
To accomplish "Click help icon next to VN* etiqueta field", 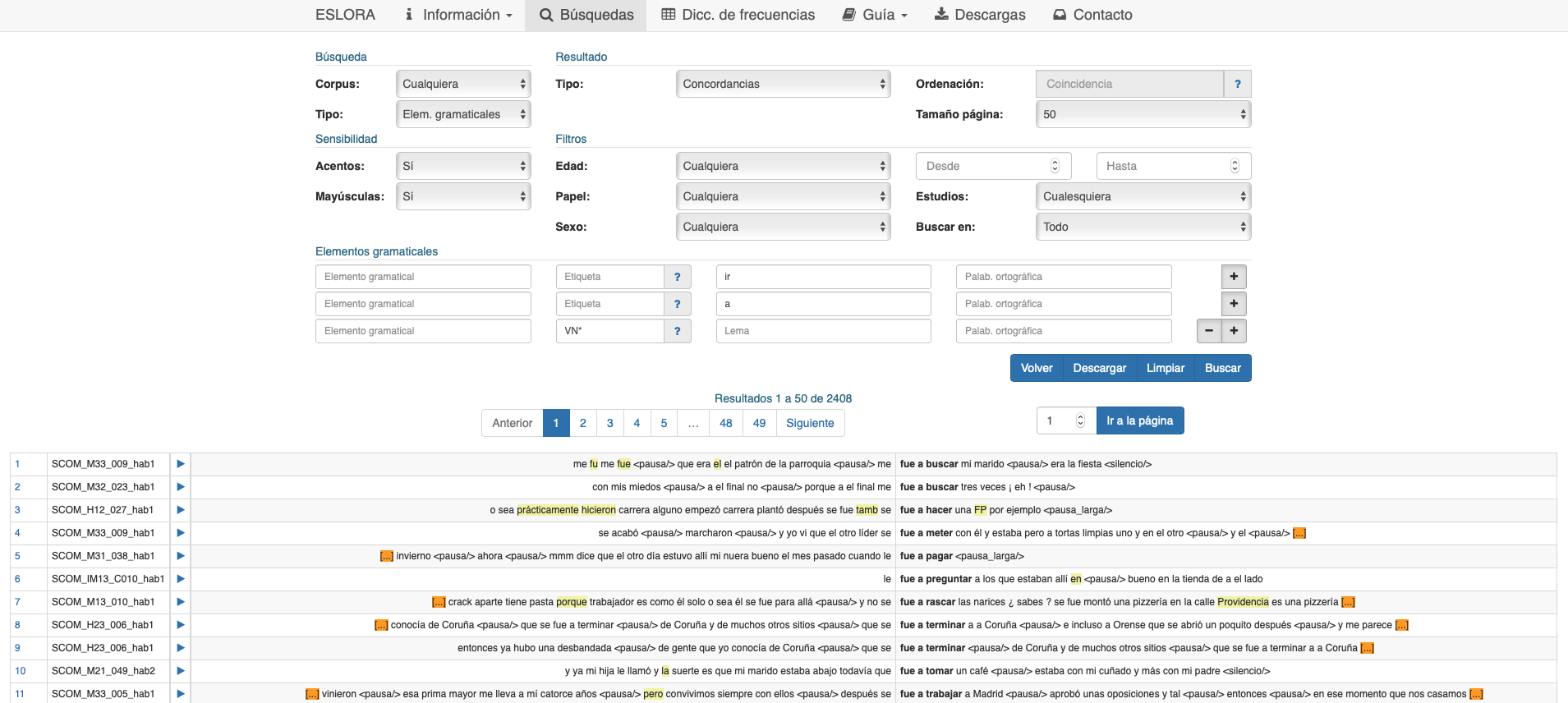I will pyautogui.click(x=677, y=331).
